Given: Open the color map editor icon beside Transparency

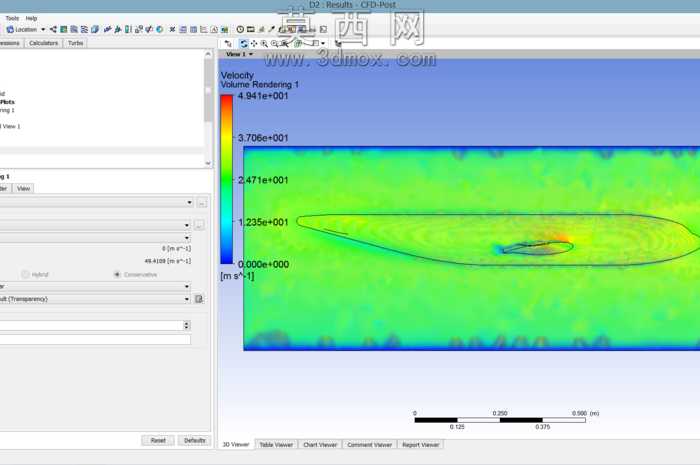Looking at the screenshot, I should click(199, 299).
